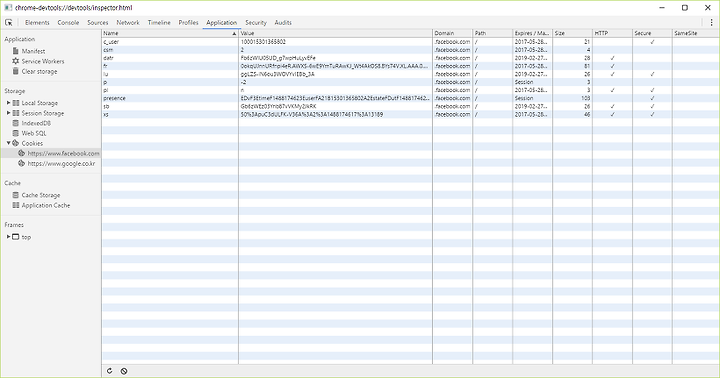
Task: Switch to Security tab
Action: coord(256,23)
